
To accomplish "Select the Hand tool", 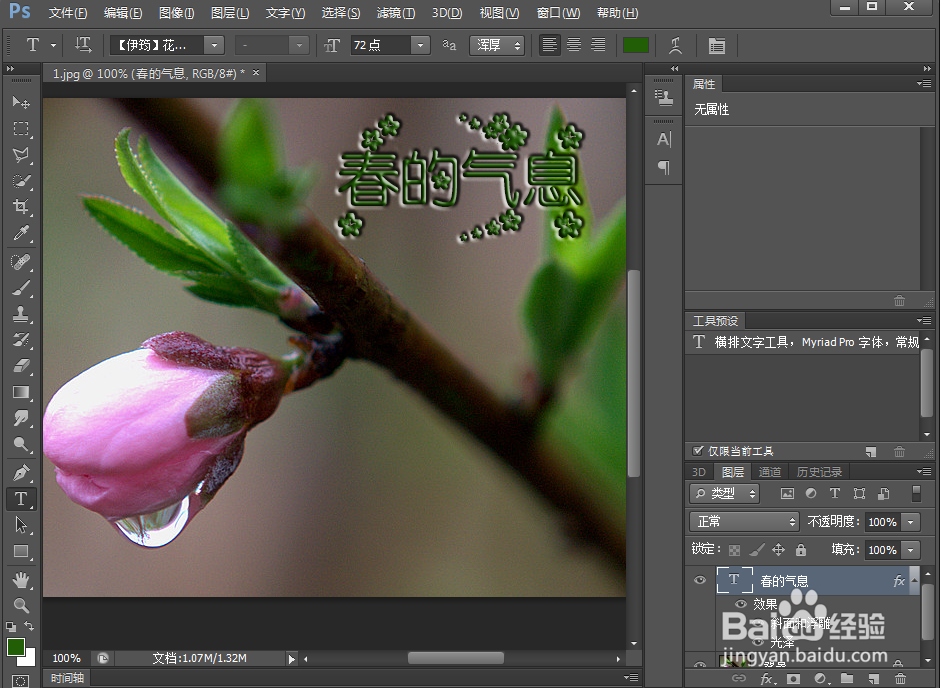I will [21, 580].
